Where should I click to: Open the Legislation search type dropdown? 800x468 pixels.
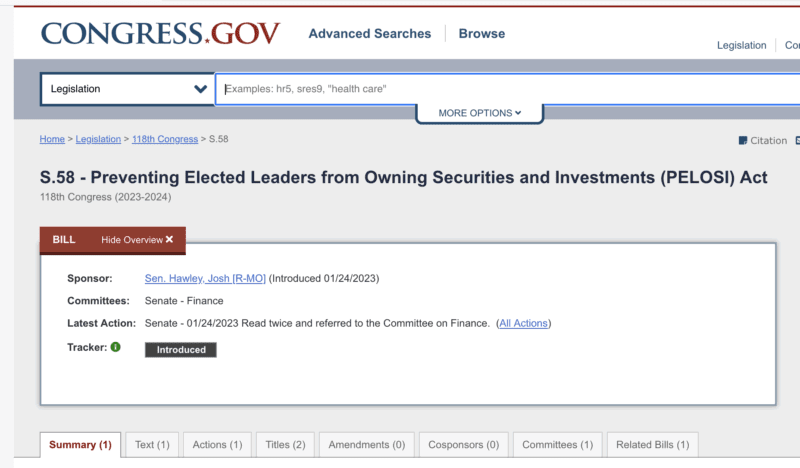pyautogui.click(x=128, y=89)
